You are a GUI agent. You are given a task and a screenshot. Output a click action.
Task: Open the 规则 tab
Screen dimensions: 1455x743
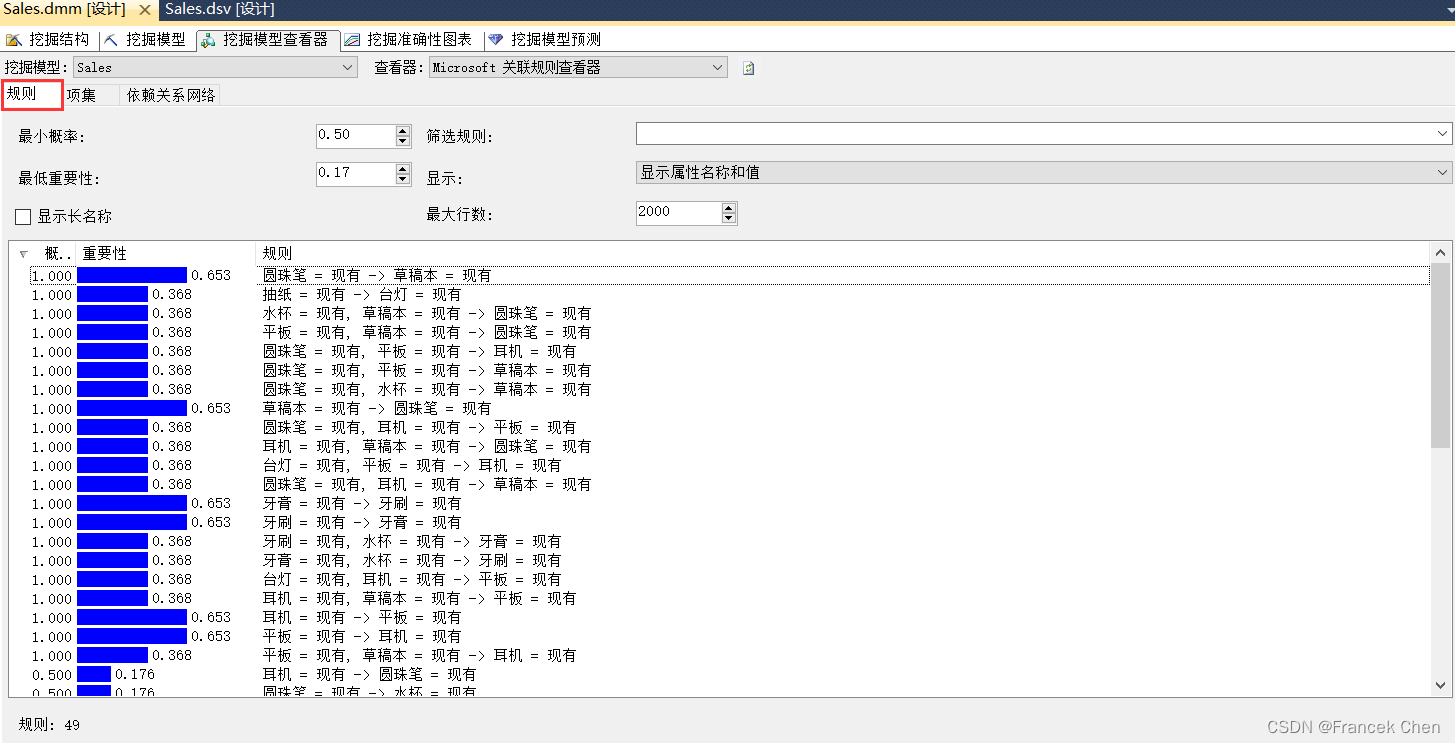pyautogui.click(x=31, y=95)
